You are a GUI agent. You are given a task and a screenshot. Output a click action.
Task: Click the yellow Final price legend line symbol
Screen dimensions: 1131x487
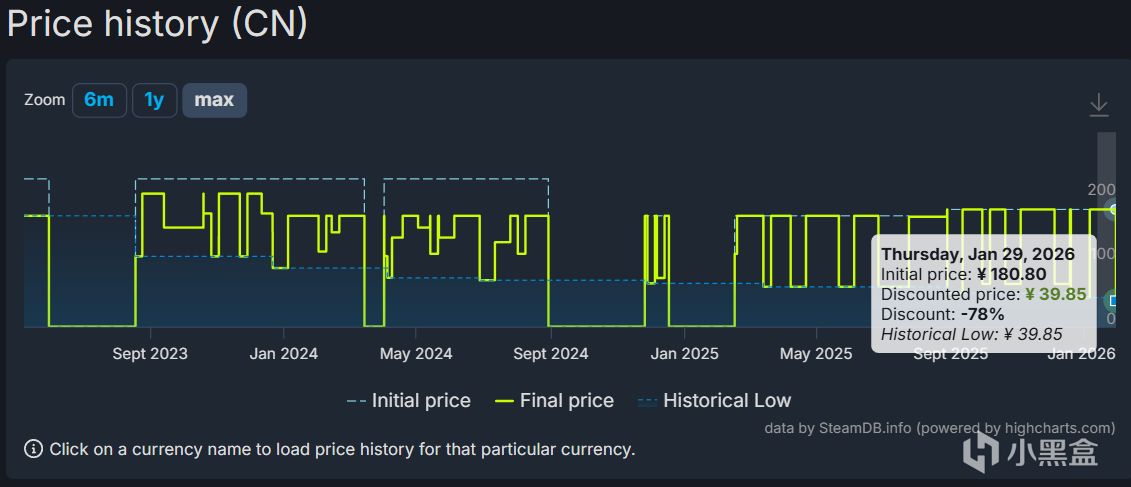(x=504, y=401)
